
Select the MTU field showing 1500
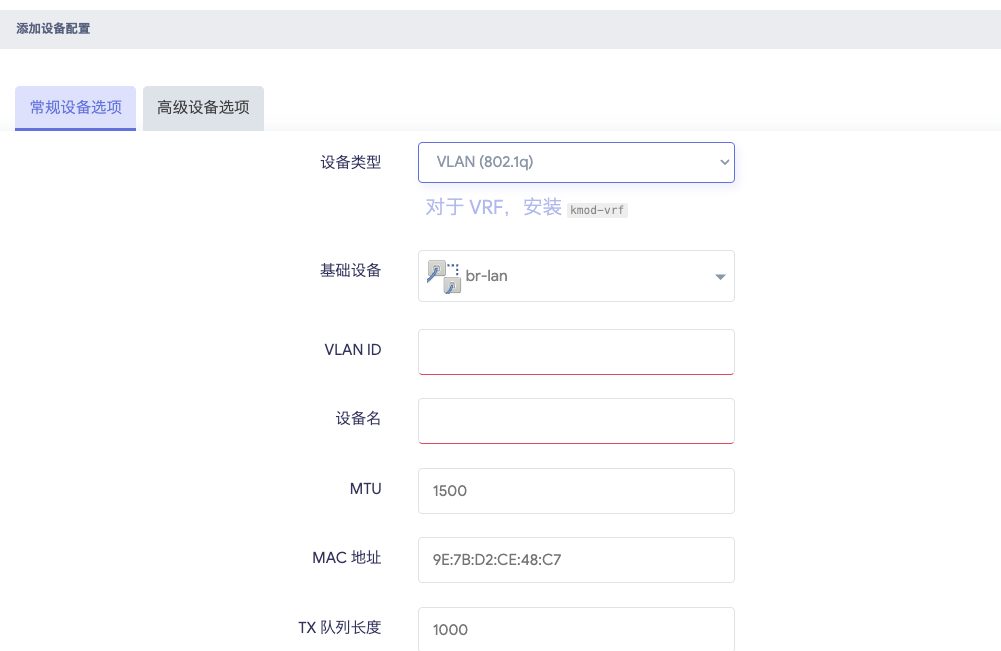(x=576, y=491)
